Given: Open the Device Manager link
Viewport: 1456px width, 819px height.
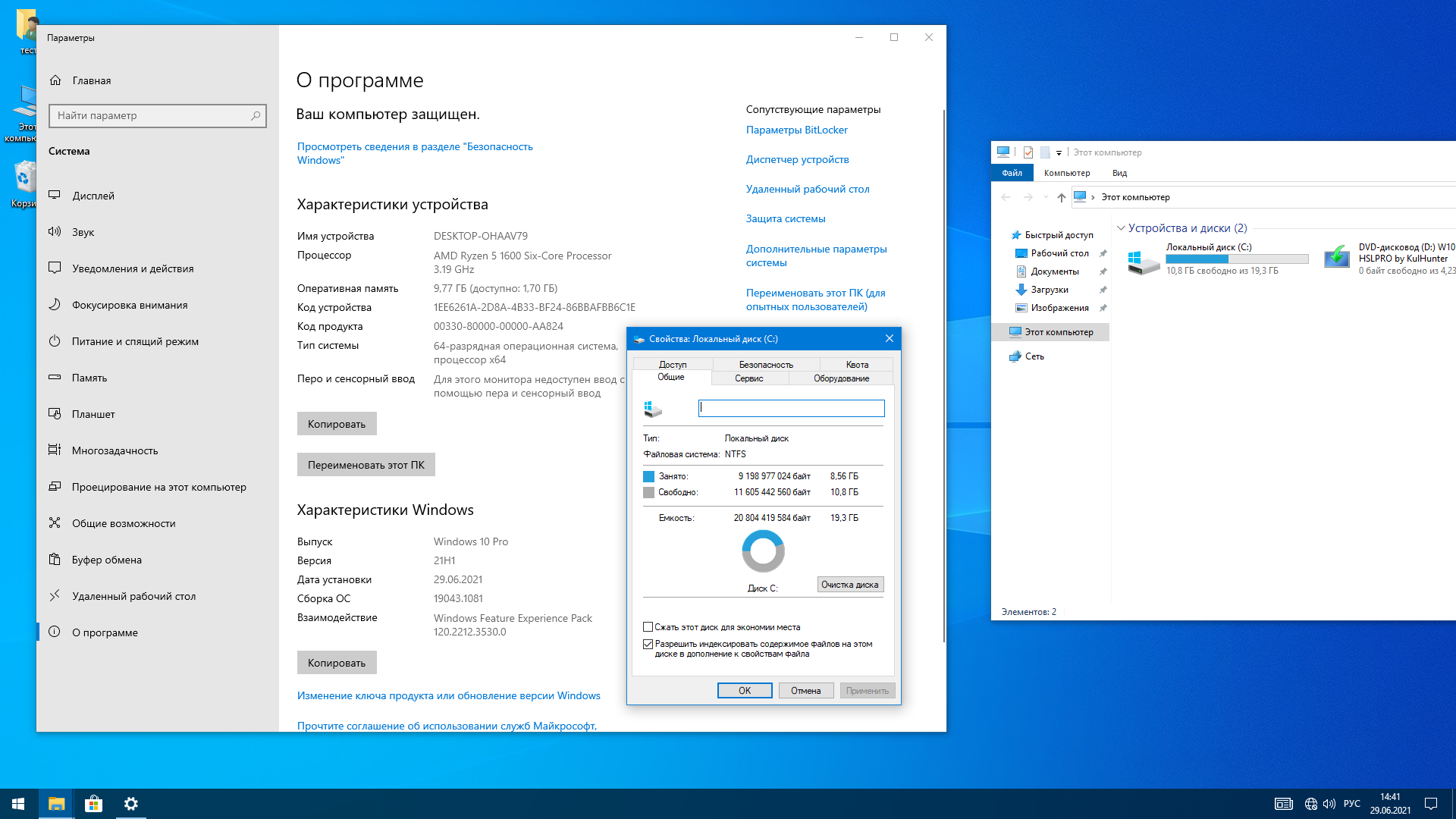Looking at the screenshot, I should coord(797,159).
